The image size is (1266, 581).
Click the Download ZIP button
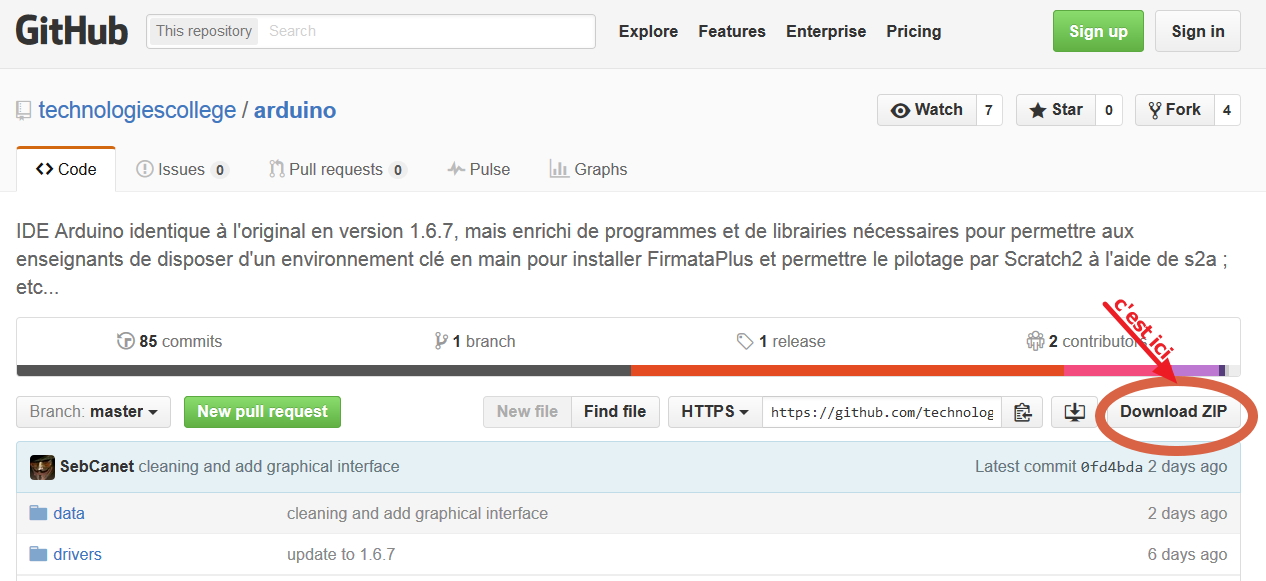[x=1173, y=412]
